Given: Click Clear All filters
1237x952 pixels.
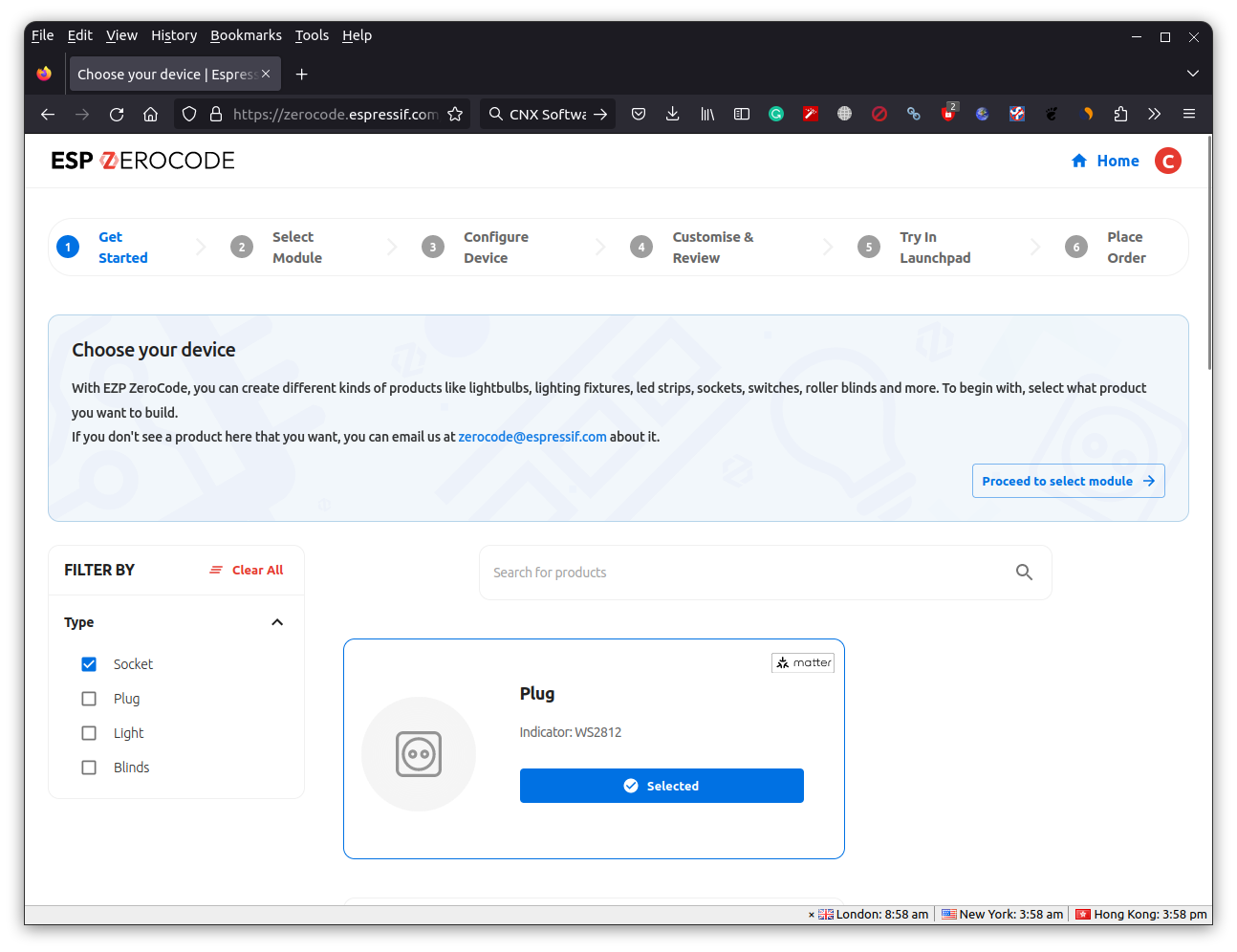Looking at the screenshot, I should pyautogui.click(x=247, y=570).
